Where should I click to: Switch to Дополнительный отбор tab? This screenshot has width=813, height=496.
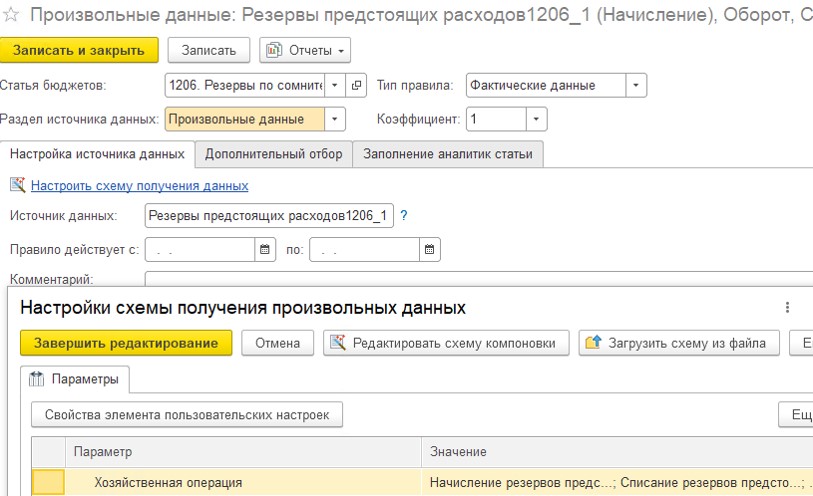click(x=274, y=154)
